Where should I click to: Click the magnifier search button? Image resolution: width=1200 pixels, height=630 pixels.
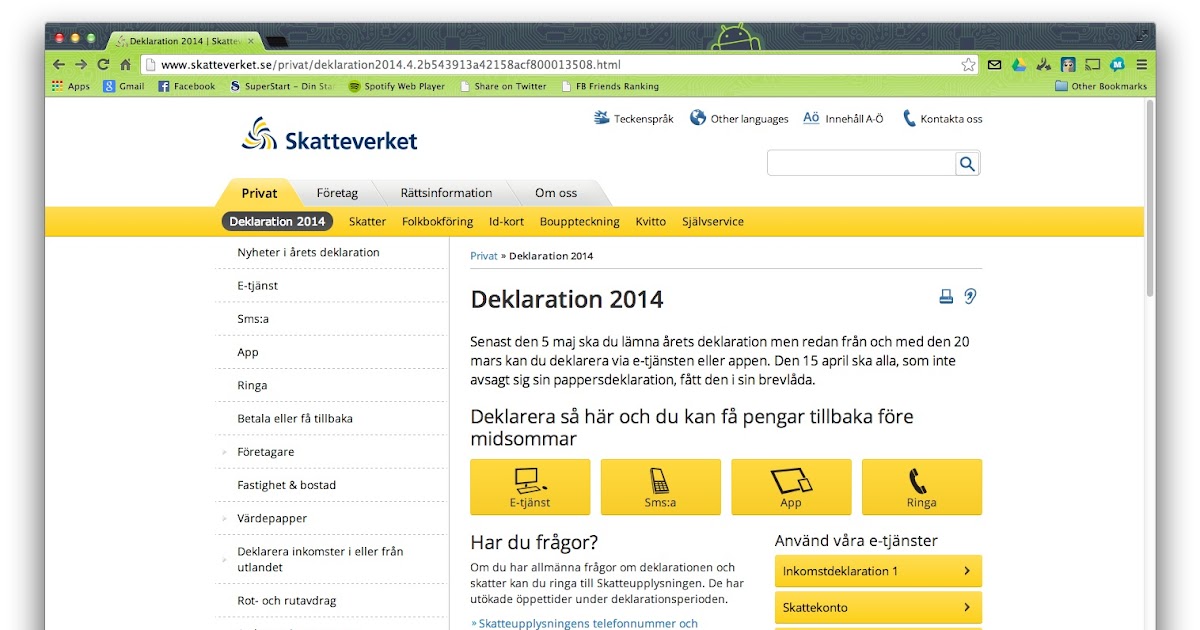967,163
